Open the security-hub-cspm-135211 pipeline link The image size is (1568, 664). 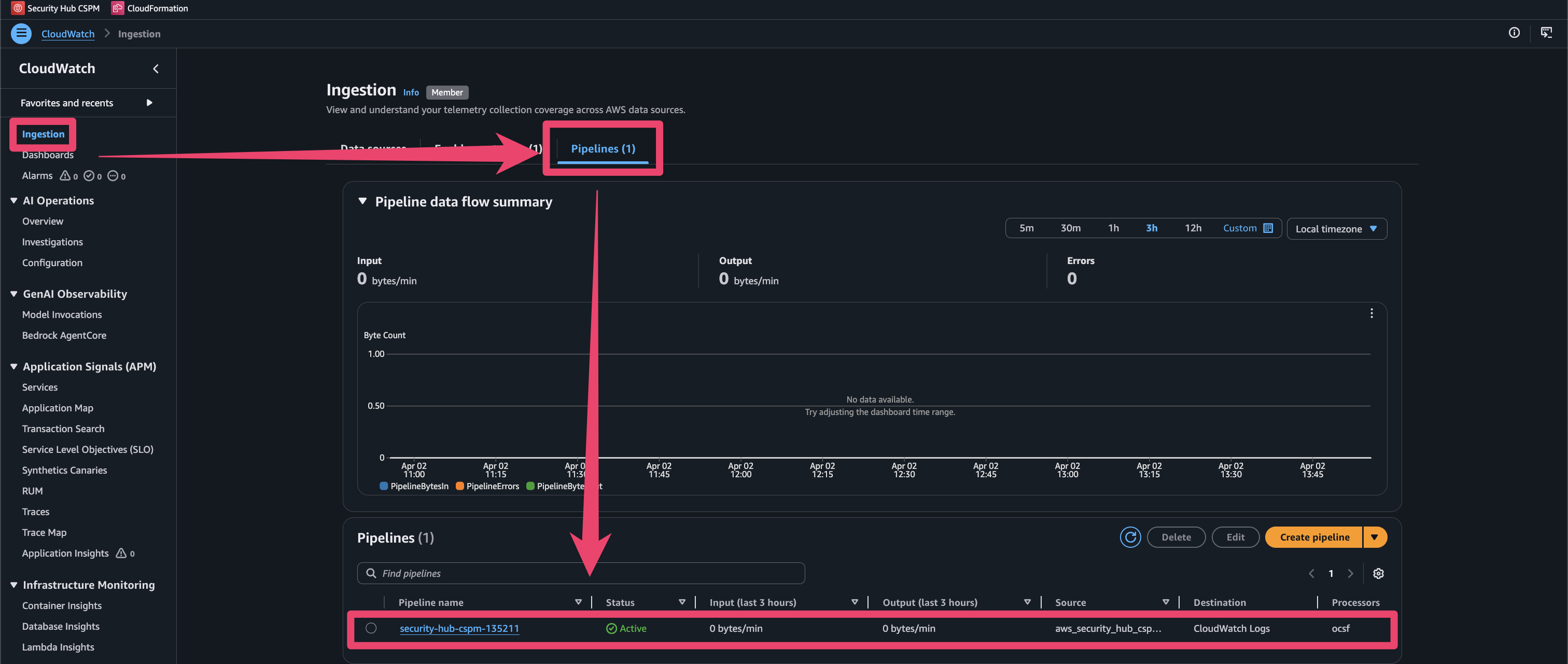click(x=459, y=628)
